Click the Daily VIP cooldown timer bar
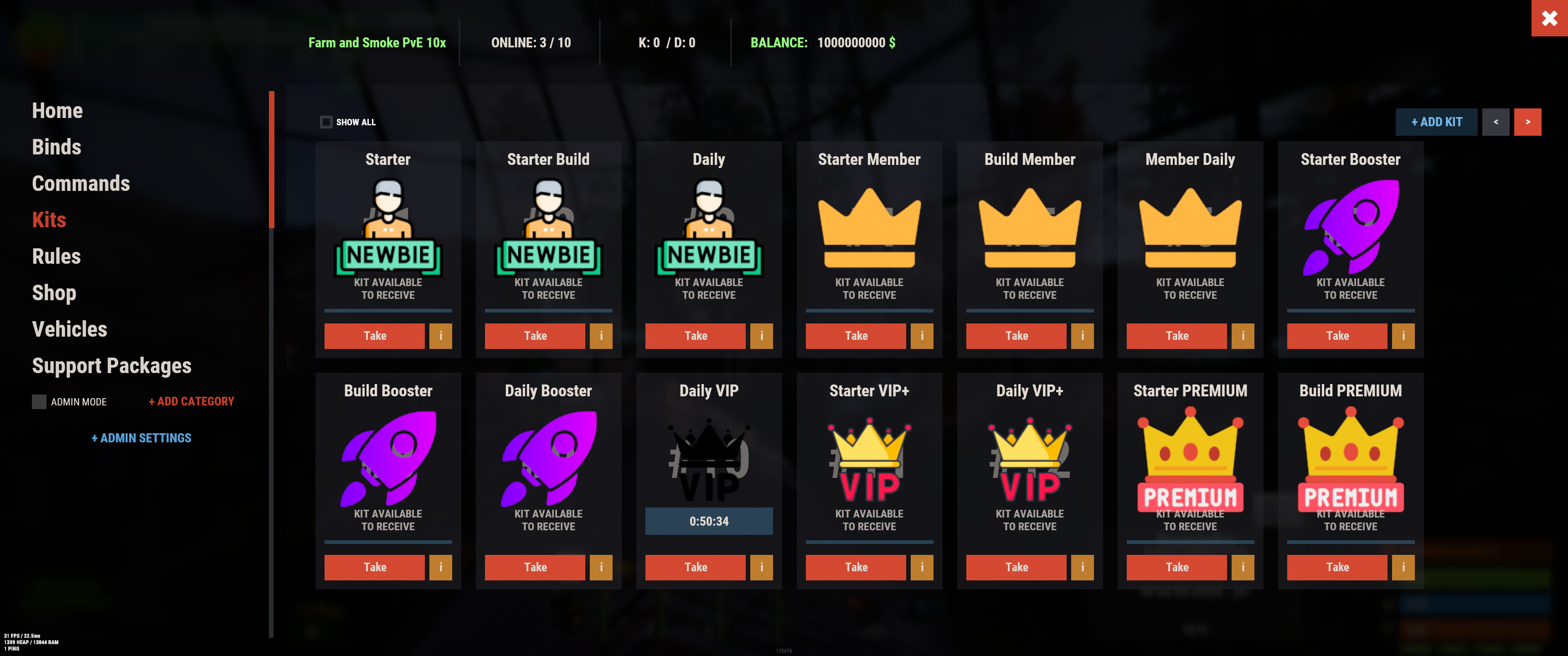This screenshot has height=656, width=1568. 709,522
